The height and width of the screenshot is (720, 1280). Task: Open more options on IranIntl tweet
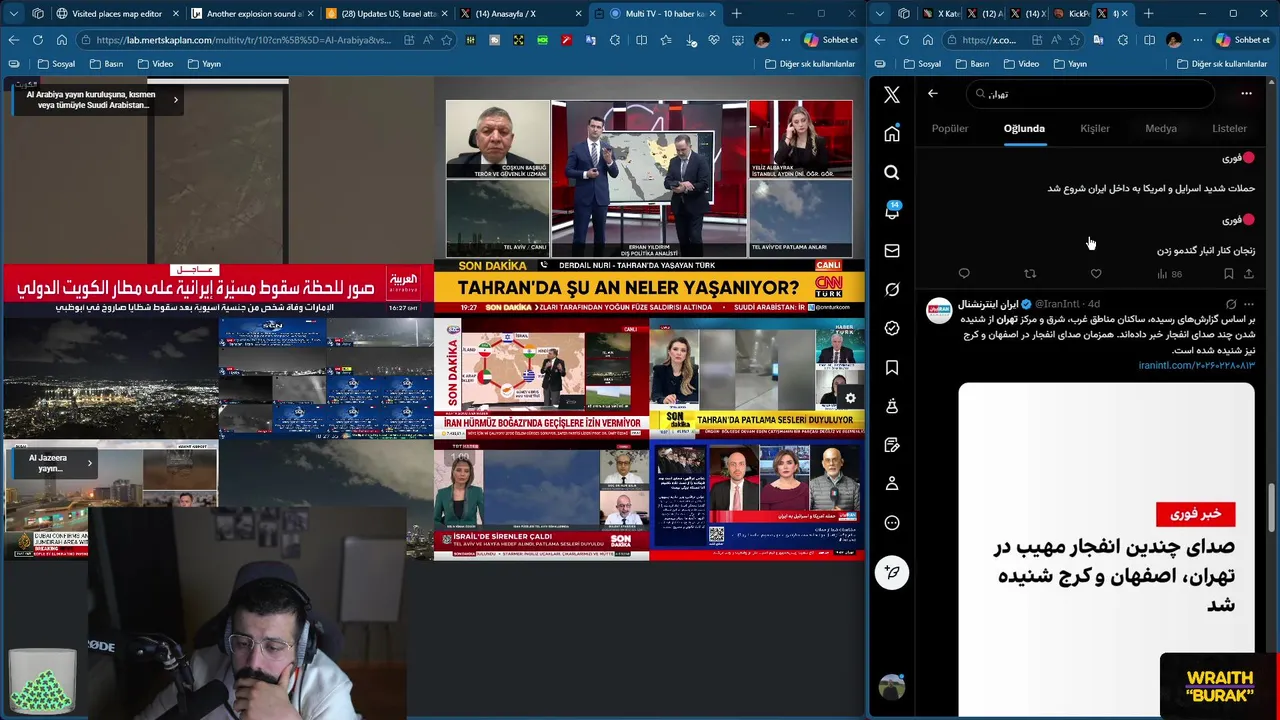click(x=1248, y=304)
